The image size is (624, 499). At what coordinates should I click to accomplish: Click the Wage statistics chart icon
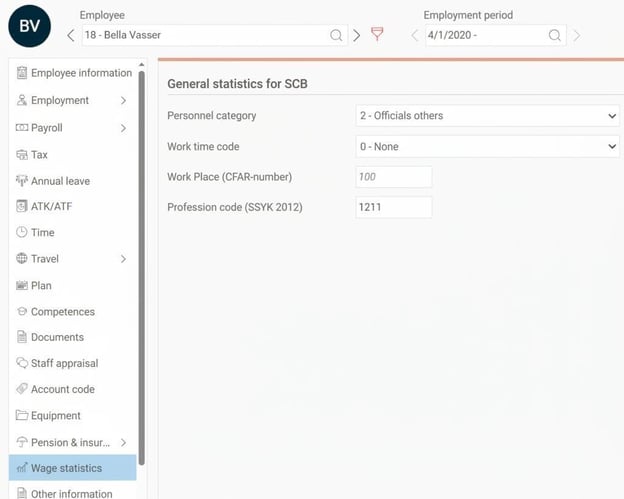[x=22, y=468]
